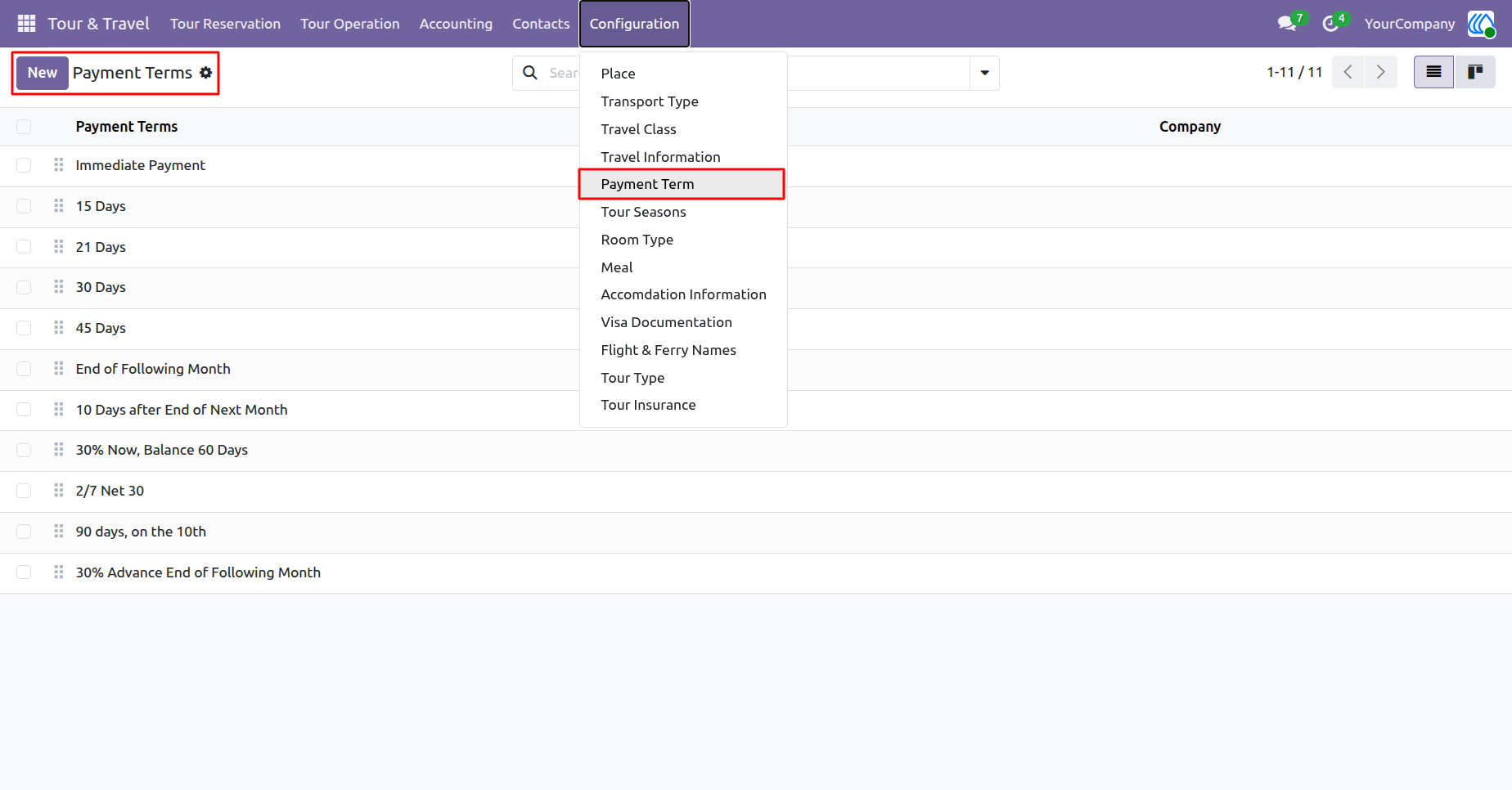The height and width of the screenshot is (790, 1512).
Task: Open the Tour Operation menu
Action: point(349,24)
